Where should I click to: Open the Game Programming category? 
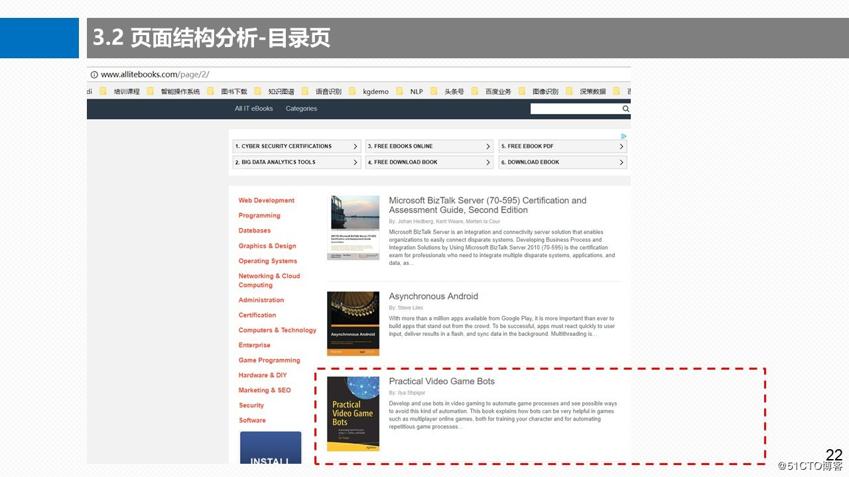269,360
